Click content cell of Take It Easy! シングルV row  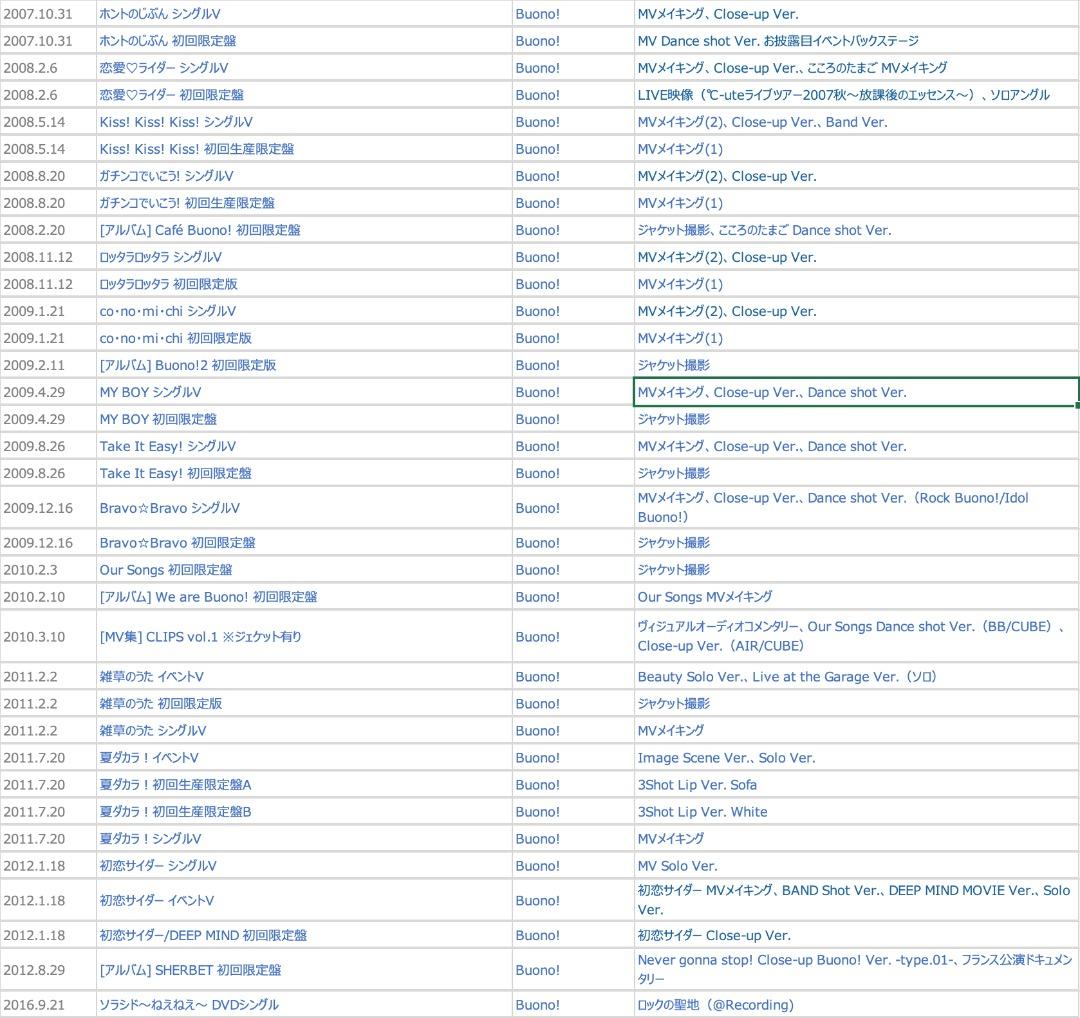[856, 446]
